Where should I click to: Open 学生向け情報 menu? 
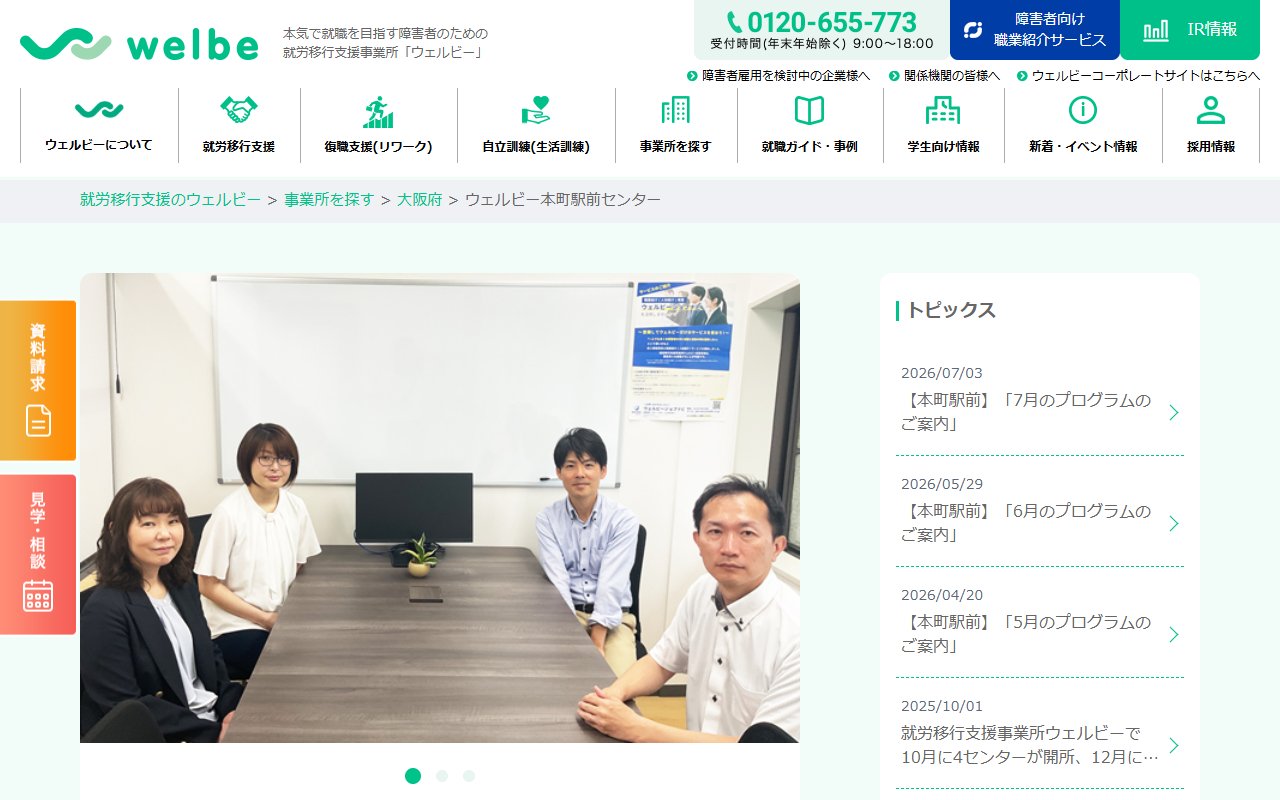[x=943, y=125]
